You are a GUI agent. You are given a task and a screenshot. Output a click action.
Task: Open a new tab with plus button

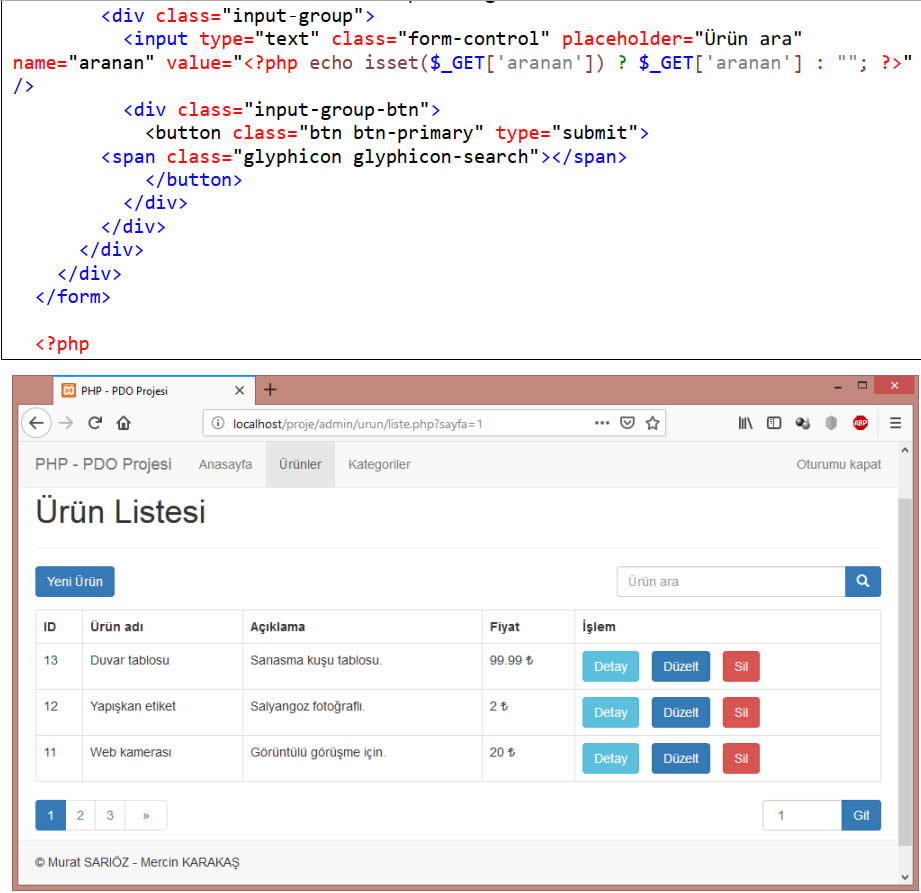click(x=270, y=390)
